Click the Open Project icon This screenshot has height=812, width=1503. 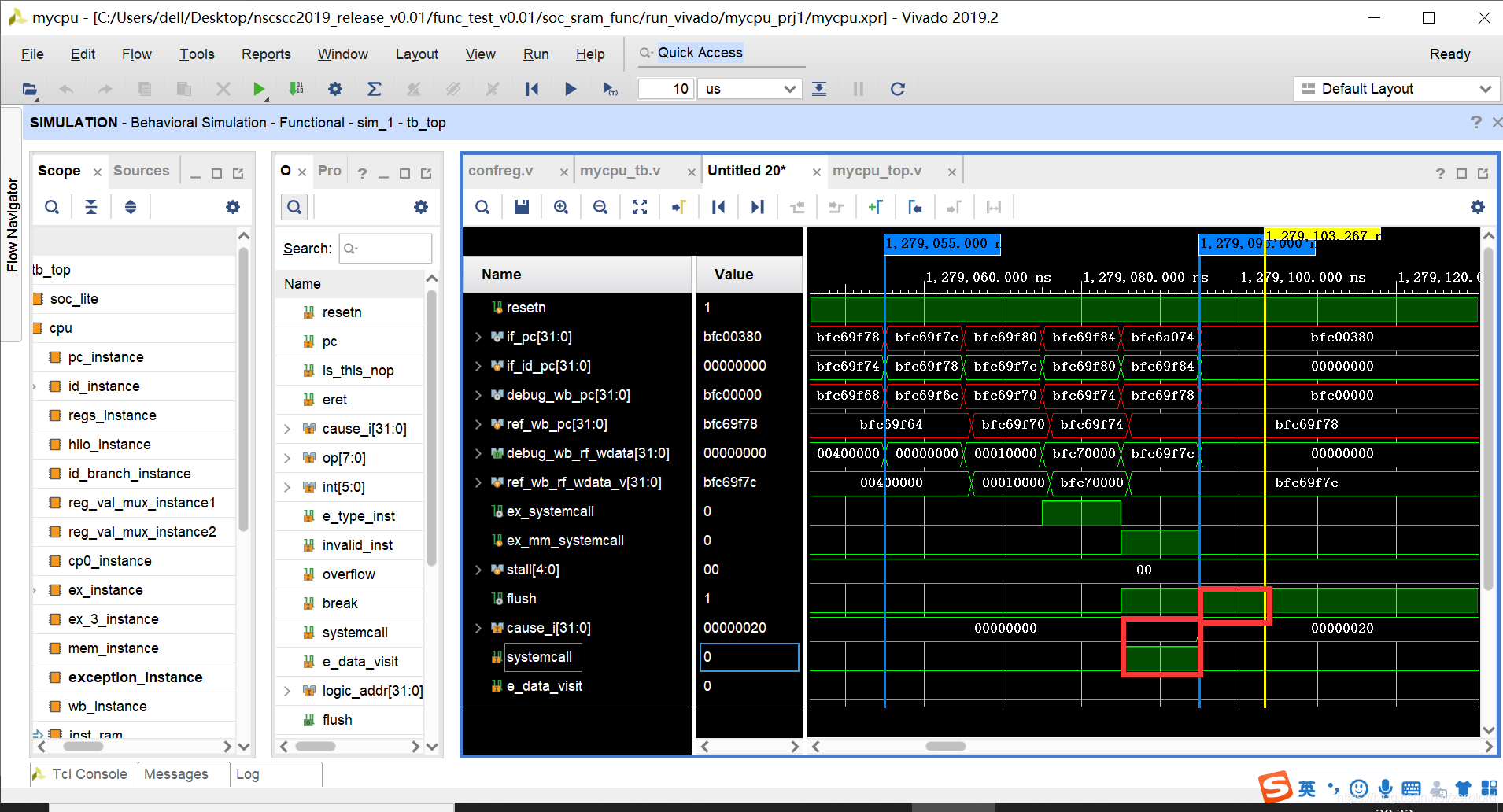tap(30, 89)
